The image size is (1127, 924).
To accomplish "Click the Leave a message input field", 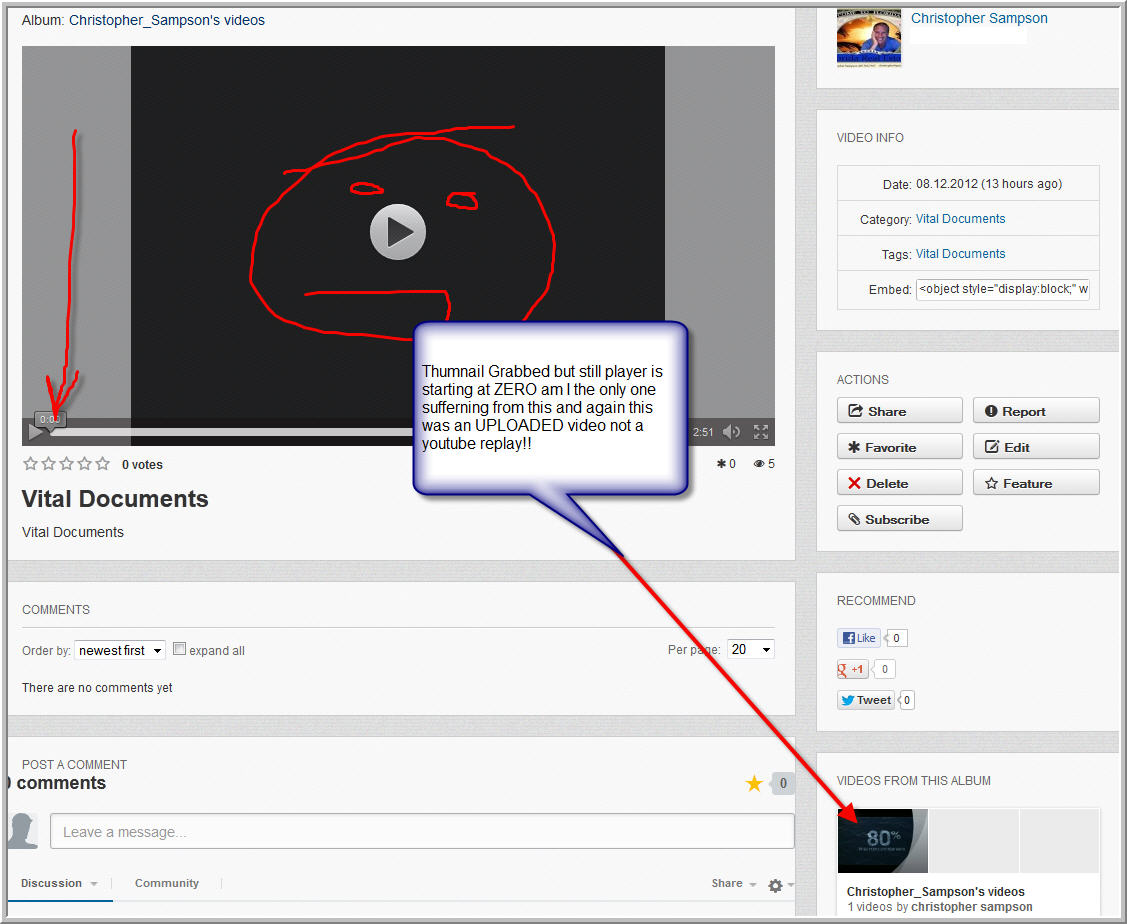I will tap(422, 832).
